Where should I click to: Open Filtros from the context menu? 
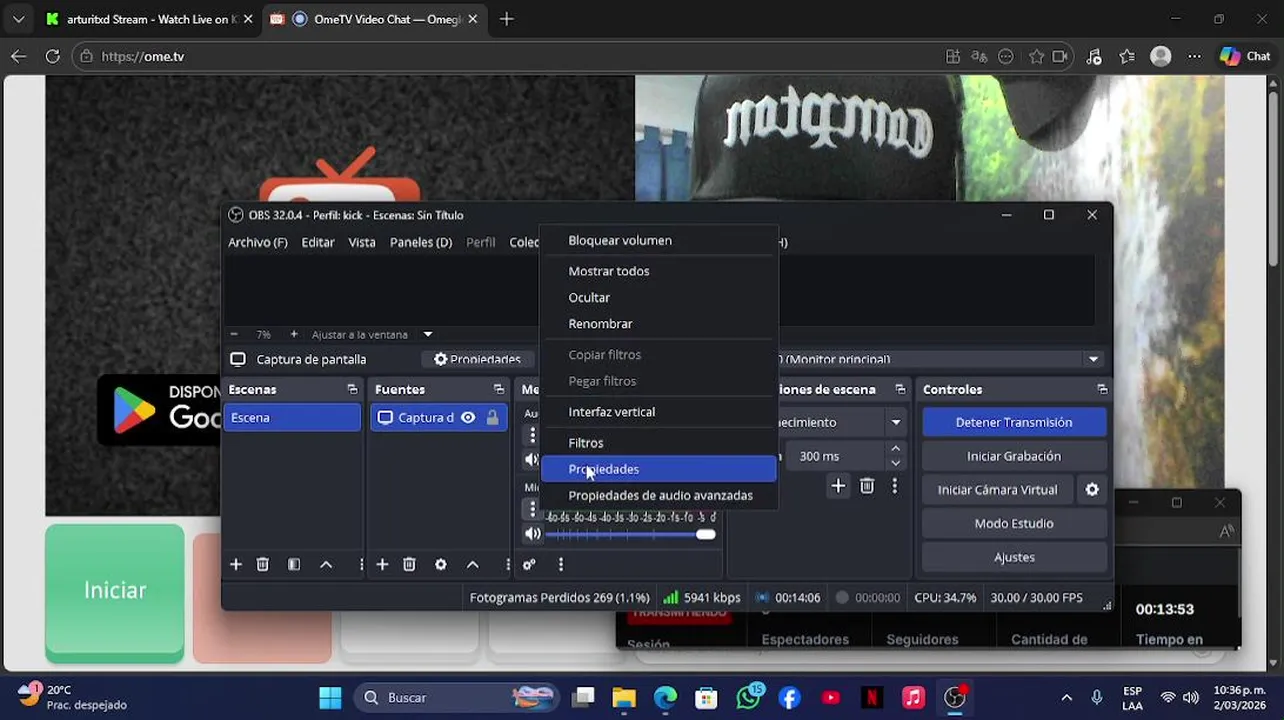586,443
